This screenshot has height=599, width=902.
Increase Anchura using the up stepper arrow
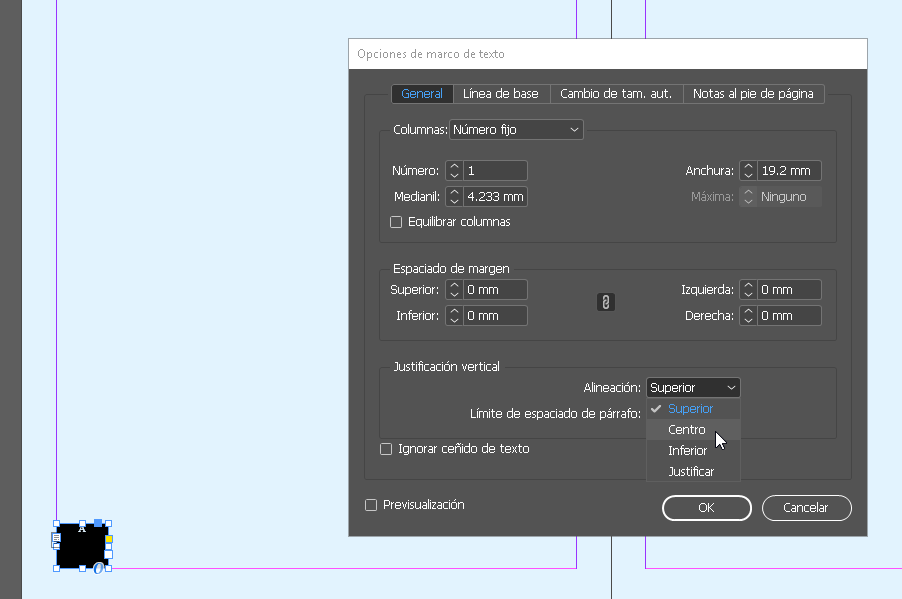point(748,166)
